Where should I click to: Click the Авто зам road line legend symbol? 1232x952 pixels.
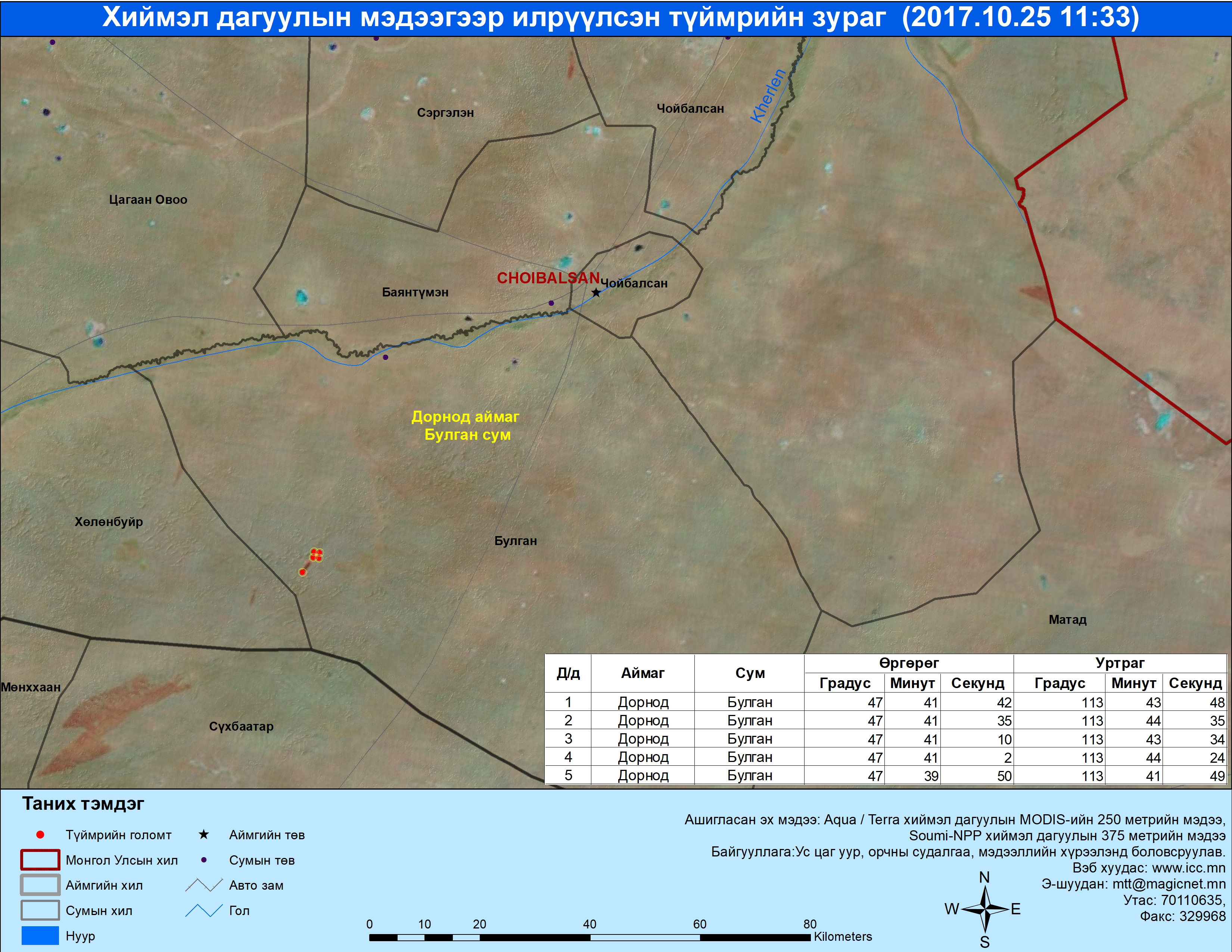coord(203,886)
